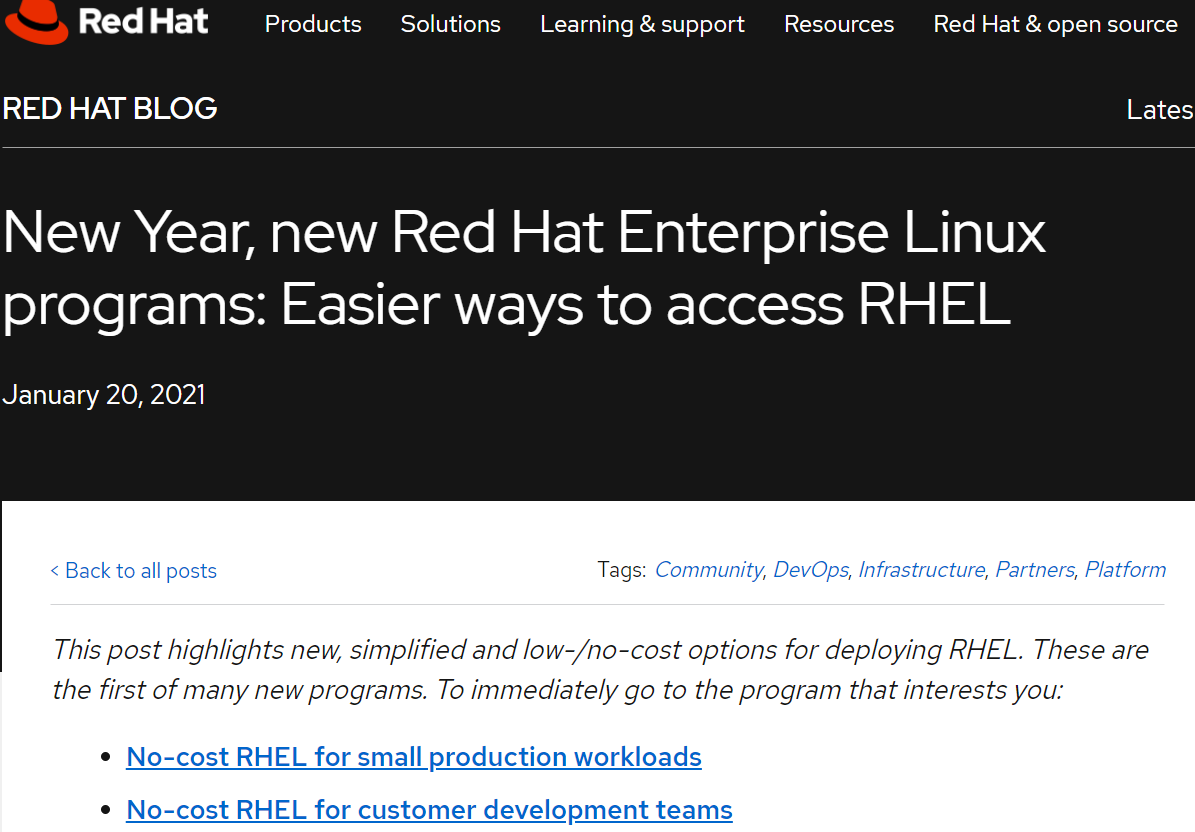Open the Resources menu

tap(839, 24)
